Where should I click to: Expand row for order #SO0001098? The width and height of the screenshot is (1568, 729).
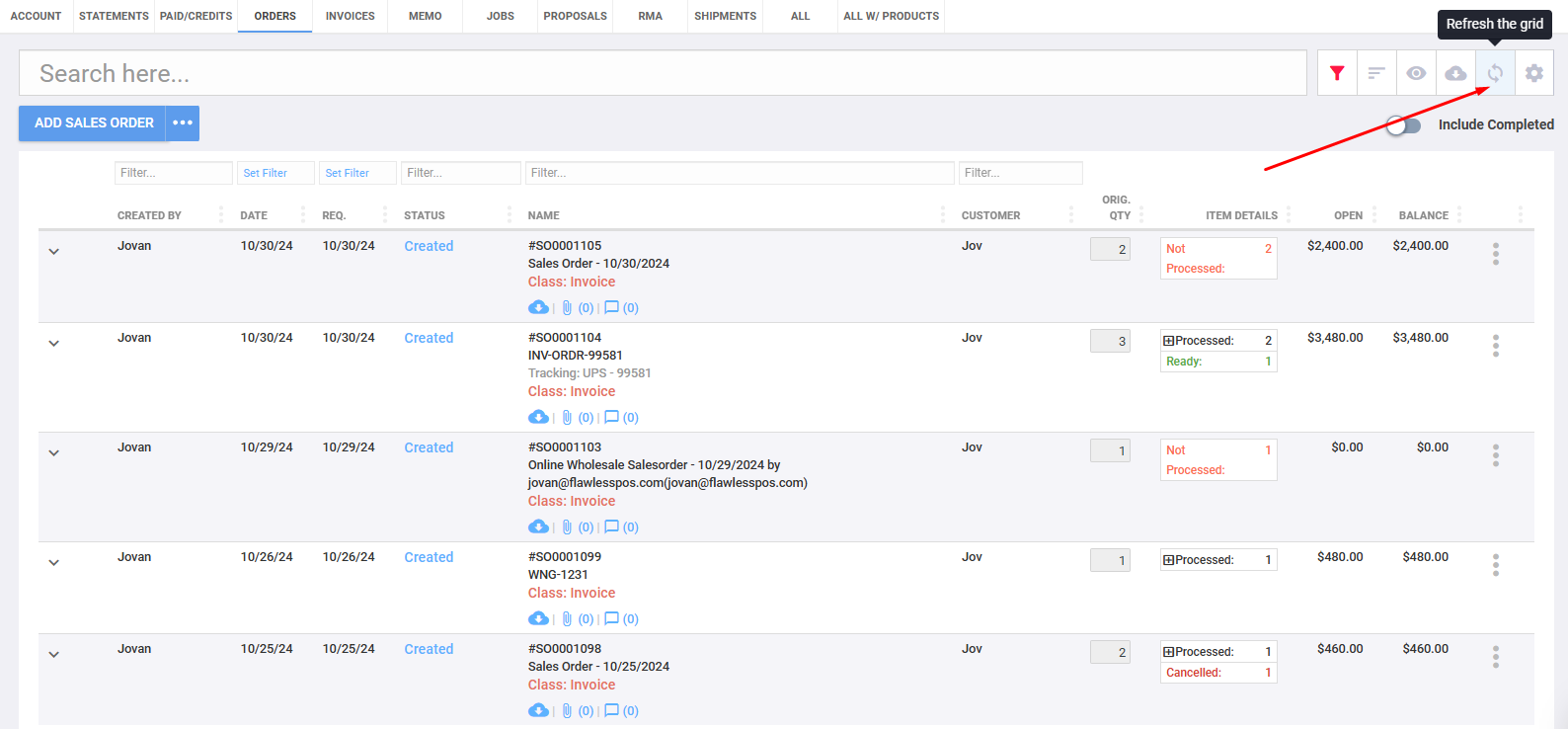[54, 655]
